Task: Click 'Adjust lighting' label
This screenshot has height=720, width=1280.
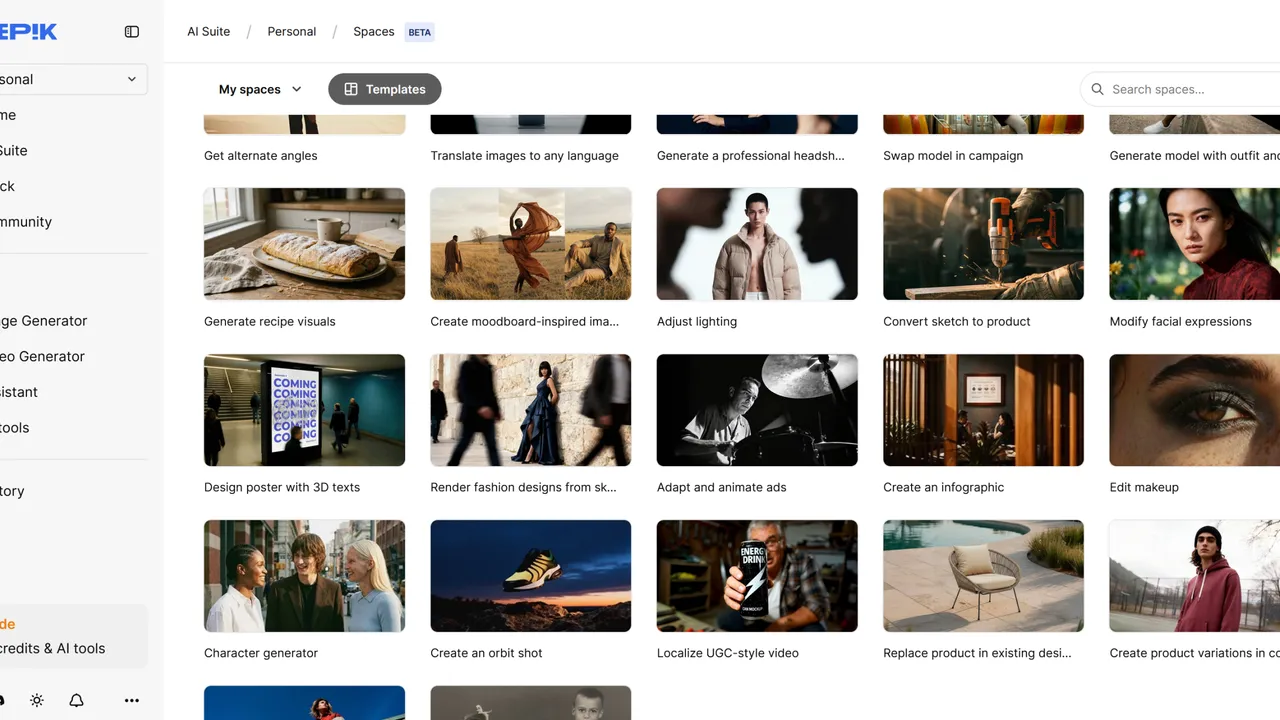Action: pos(697,322)
